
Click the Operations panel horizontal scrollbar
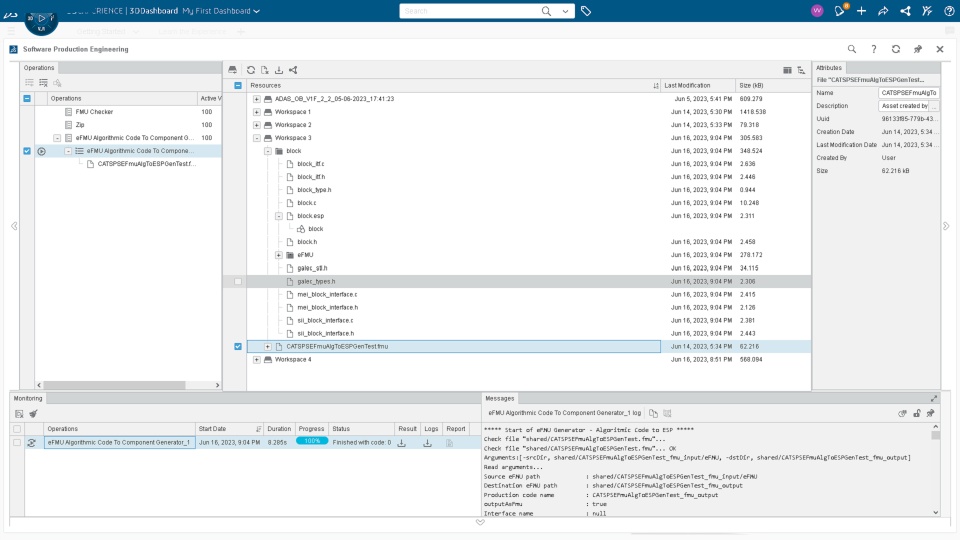click(x=114, y=385)
